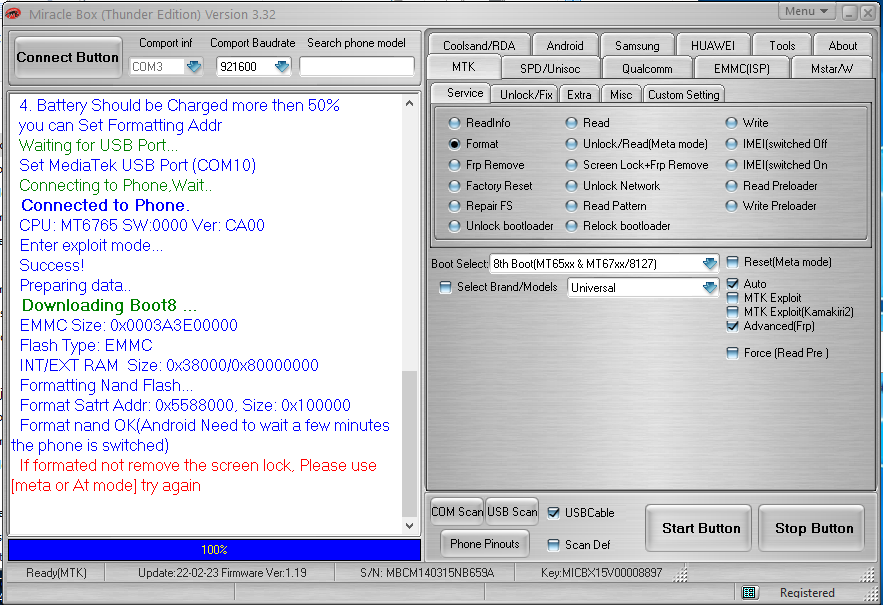Enable the Reset(Meta mode) checkbox
The width and height of the screenshot is (883, 605).
[x=733, y=262]
